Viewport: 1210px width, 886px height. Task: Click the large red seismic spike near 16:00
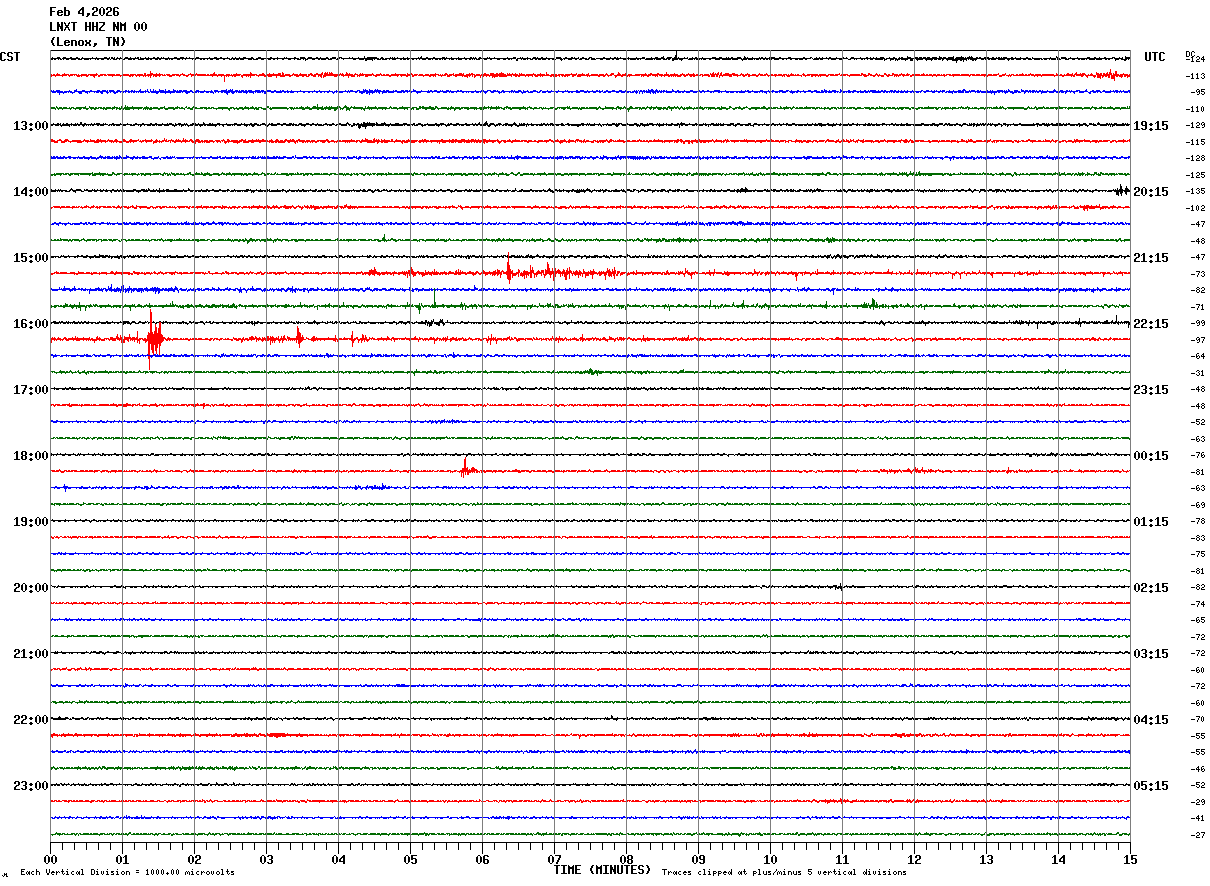coord(153,340)
